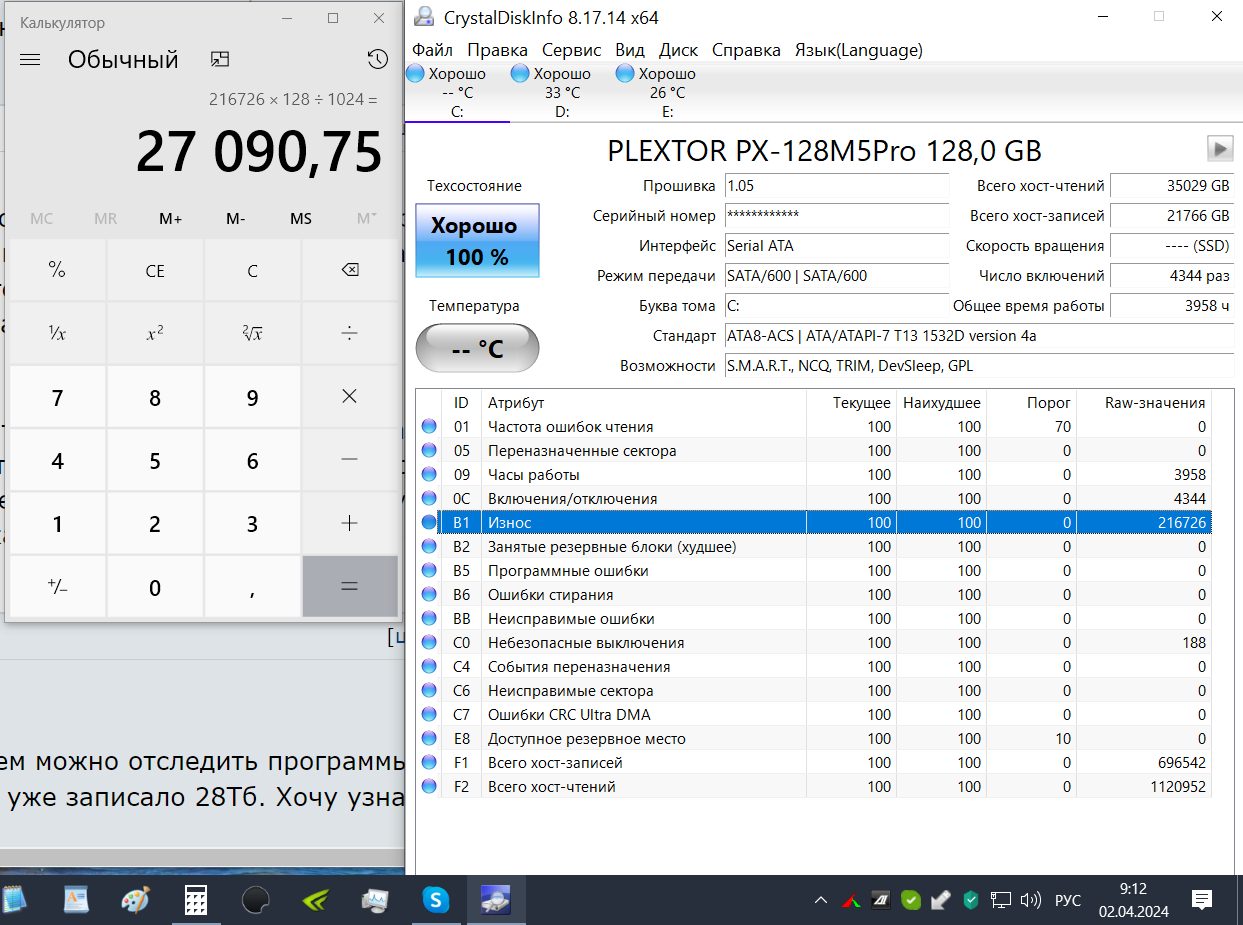The width and height of the screenshot is (1243, 925).
Task: Select the D: disk tab at 33 °C
Action: coord(562,92)
